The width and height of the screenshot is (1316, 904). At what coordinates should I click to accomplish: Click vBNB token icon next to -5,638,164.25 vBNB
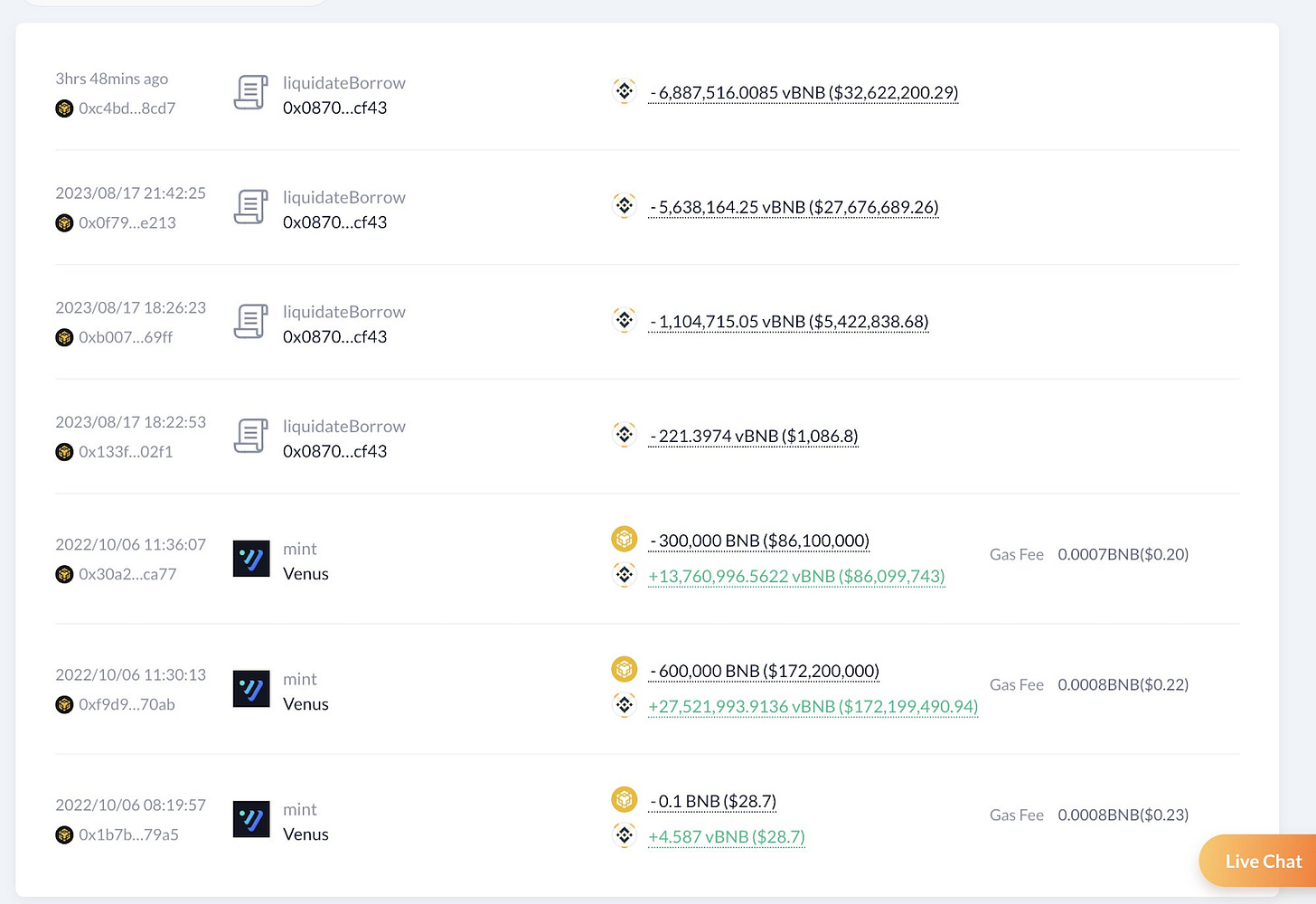(625, 206)
